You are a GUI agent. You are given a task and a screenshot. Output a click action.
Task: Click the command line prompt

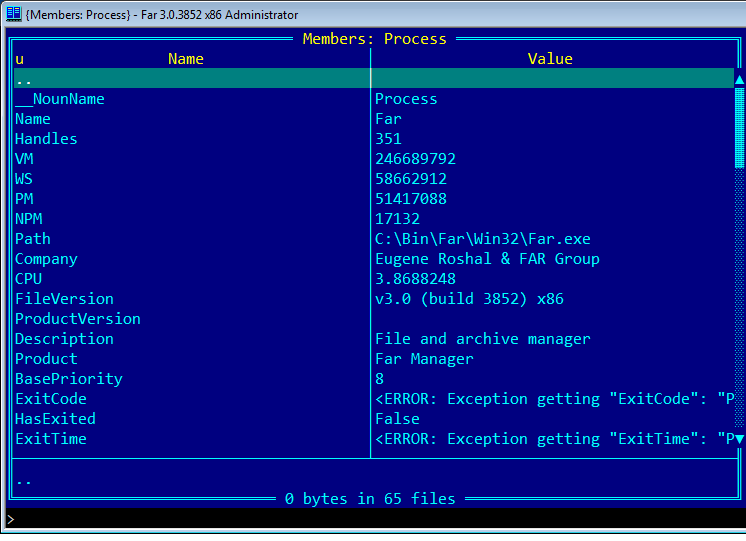coord(11,519)
